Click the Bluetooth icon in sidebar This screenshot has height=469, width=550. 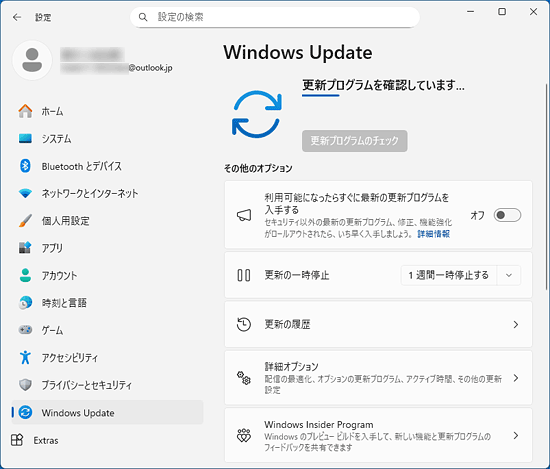(x=25, y=166)
